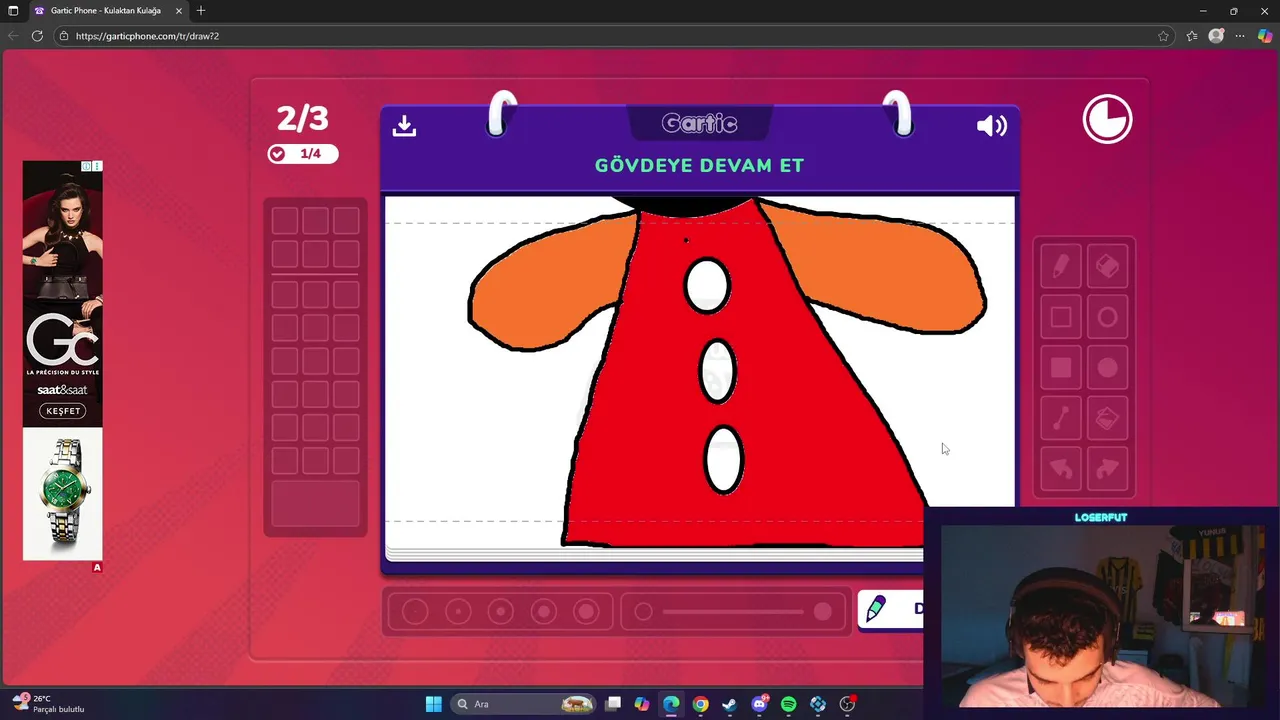Open the weather widget showing 26°C
The image size is (1280, 720).
tap(48, 704)
